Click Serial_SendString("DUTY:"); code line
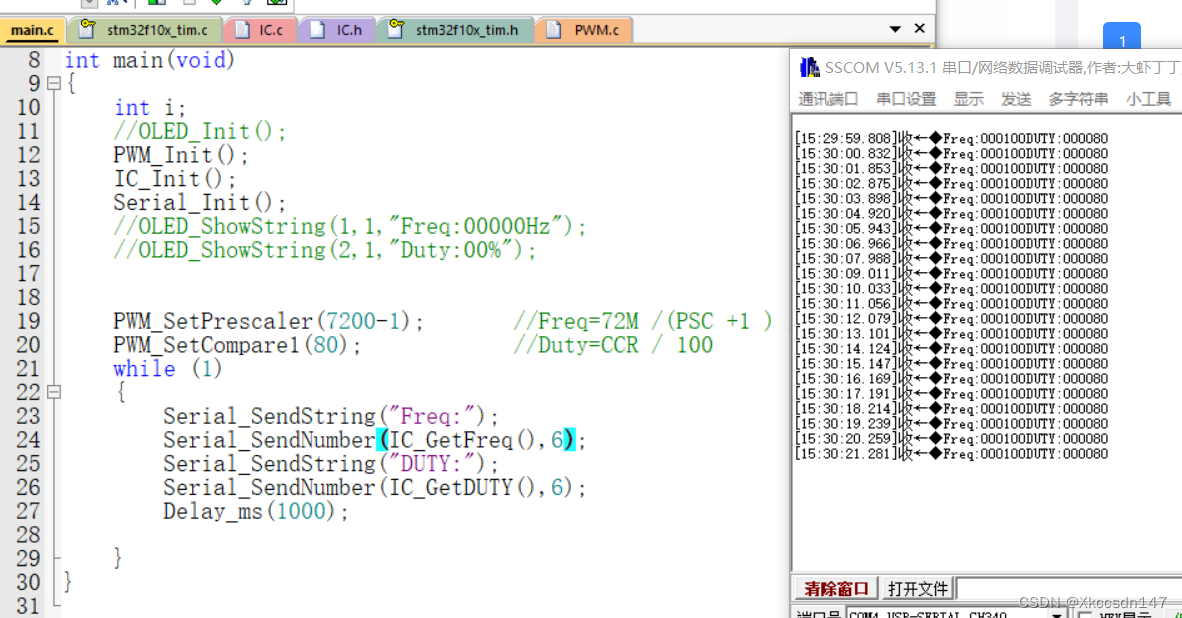The image size is (1182, 618). point(331,464)
